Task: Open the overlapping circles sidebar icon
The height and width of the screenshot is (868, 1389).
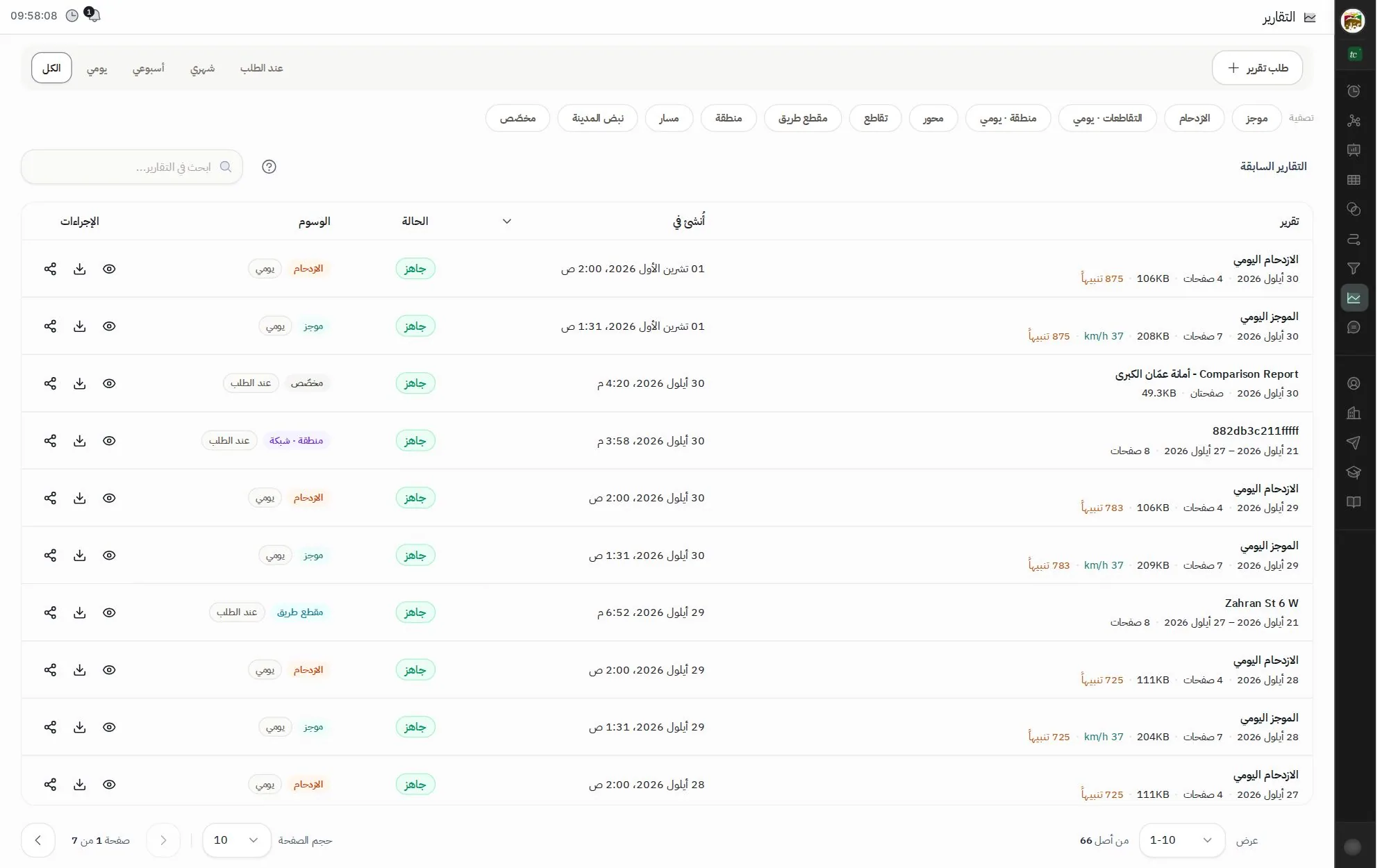Action: (x=1354, y=209)
